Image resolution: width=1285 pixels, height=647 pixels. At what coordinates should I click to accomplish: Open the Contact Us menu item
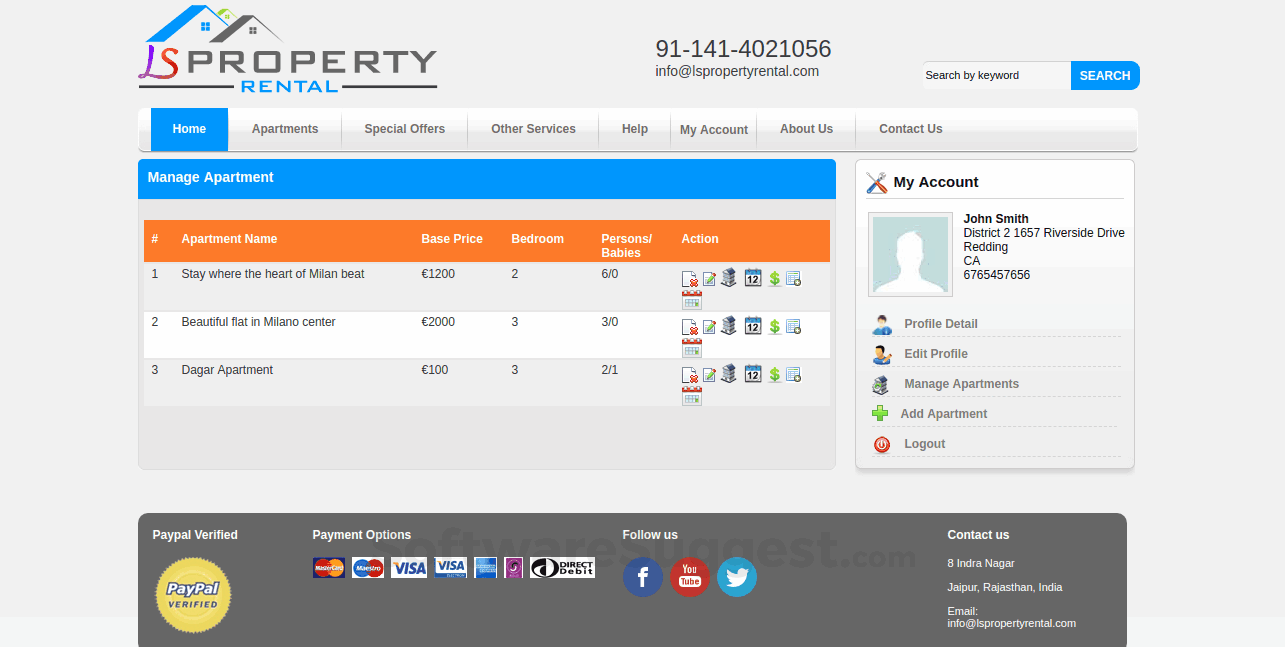point(911,129)
